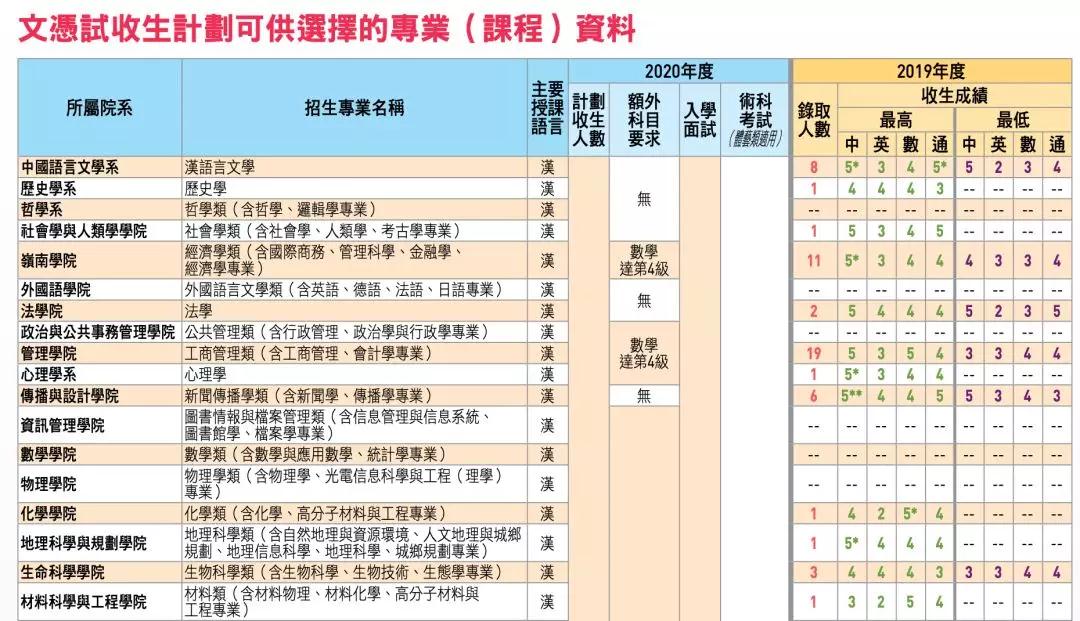
Task: Select the 最低 score group header
Action: point(1012,120)
